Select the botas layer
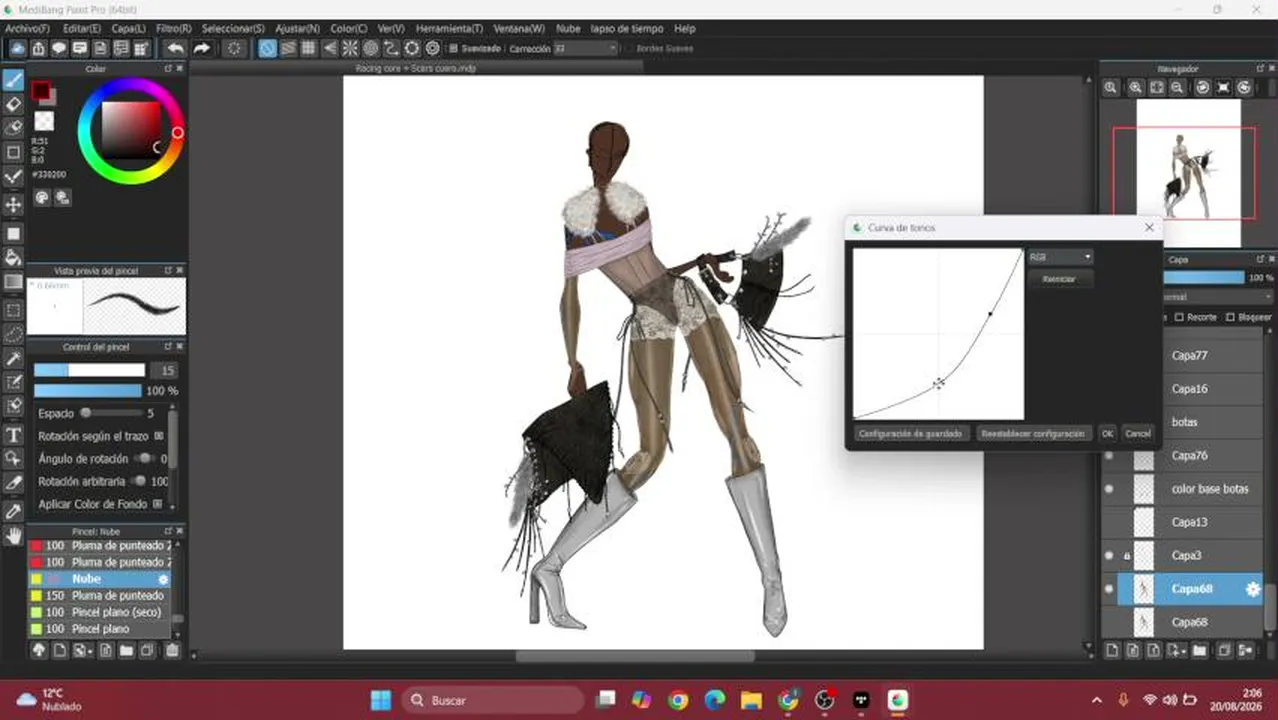 (1184, 422)
